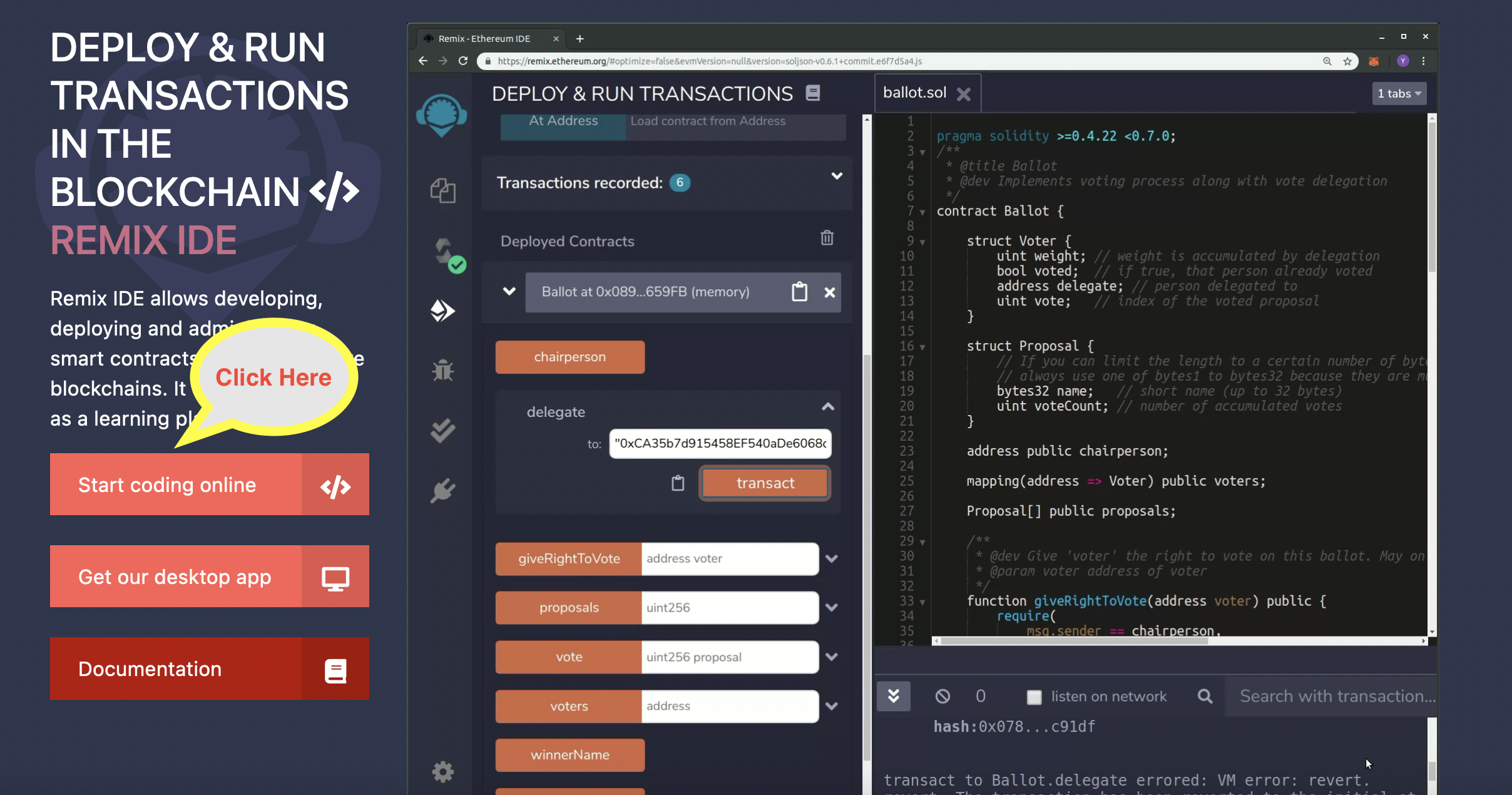The height and width of the screenshot is (795, 1512).
Task: Clear the console with the ban icon
Action: point(942,696)
